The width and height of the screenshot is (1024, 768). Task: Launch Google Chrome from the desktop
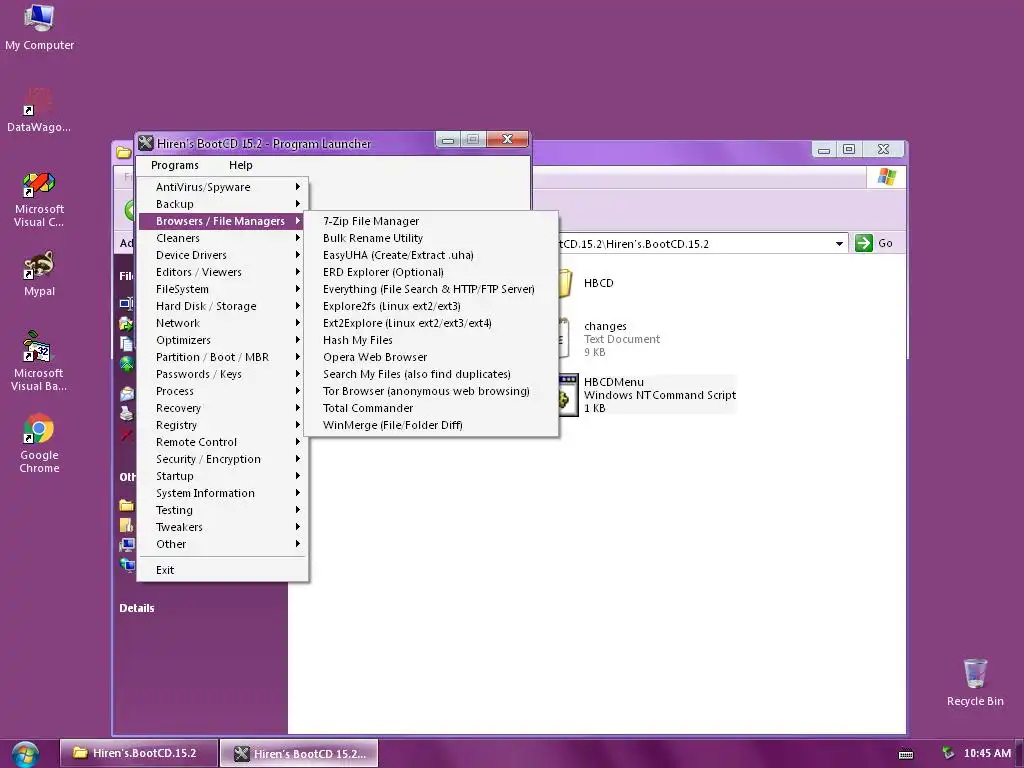pyautogui.click(x=39, y=443)
